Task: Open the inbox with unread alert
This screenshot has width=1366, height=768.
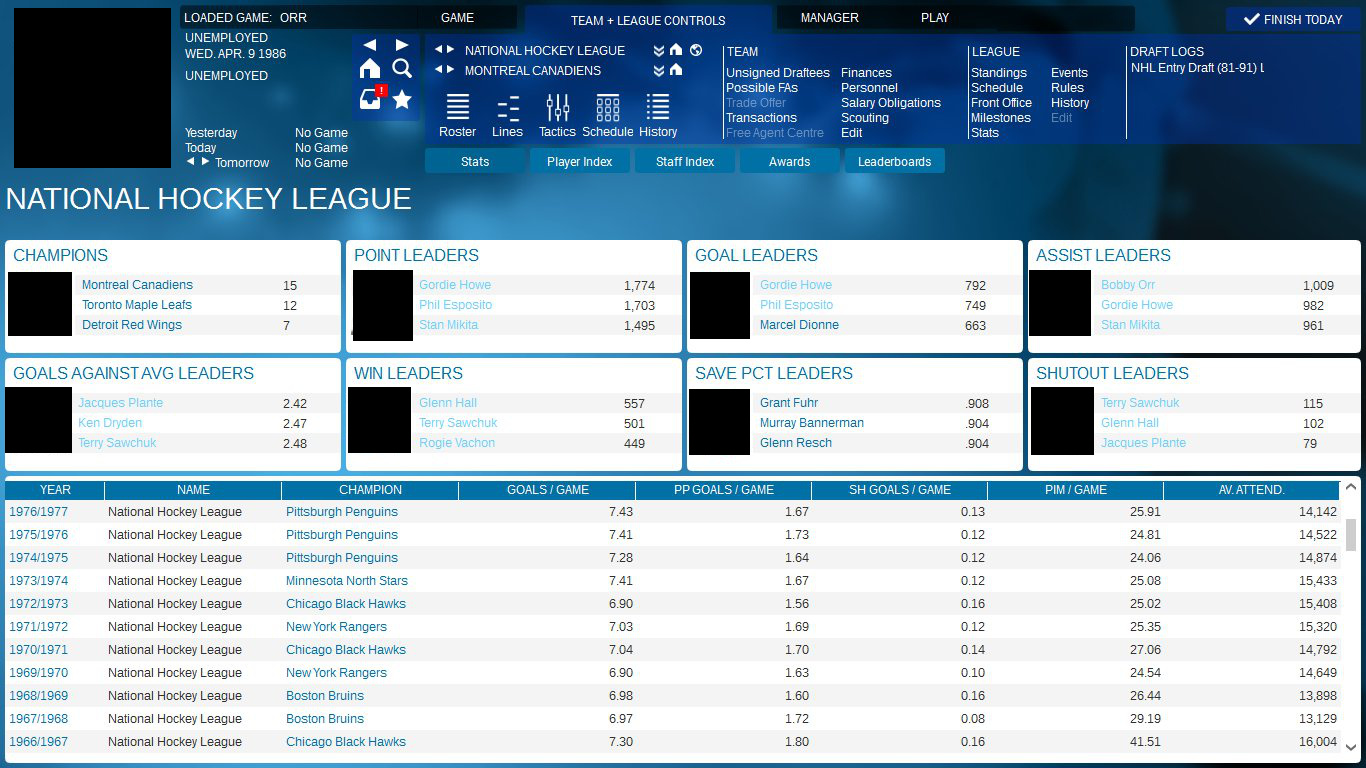Action: click(371, 98)
